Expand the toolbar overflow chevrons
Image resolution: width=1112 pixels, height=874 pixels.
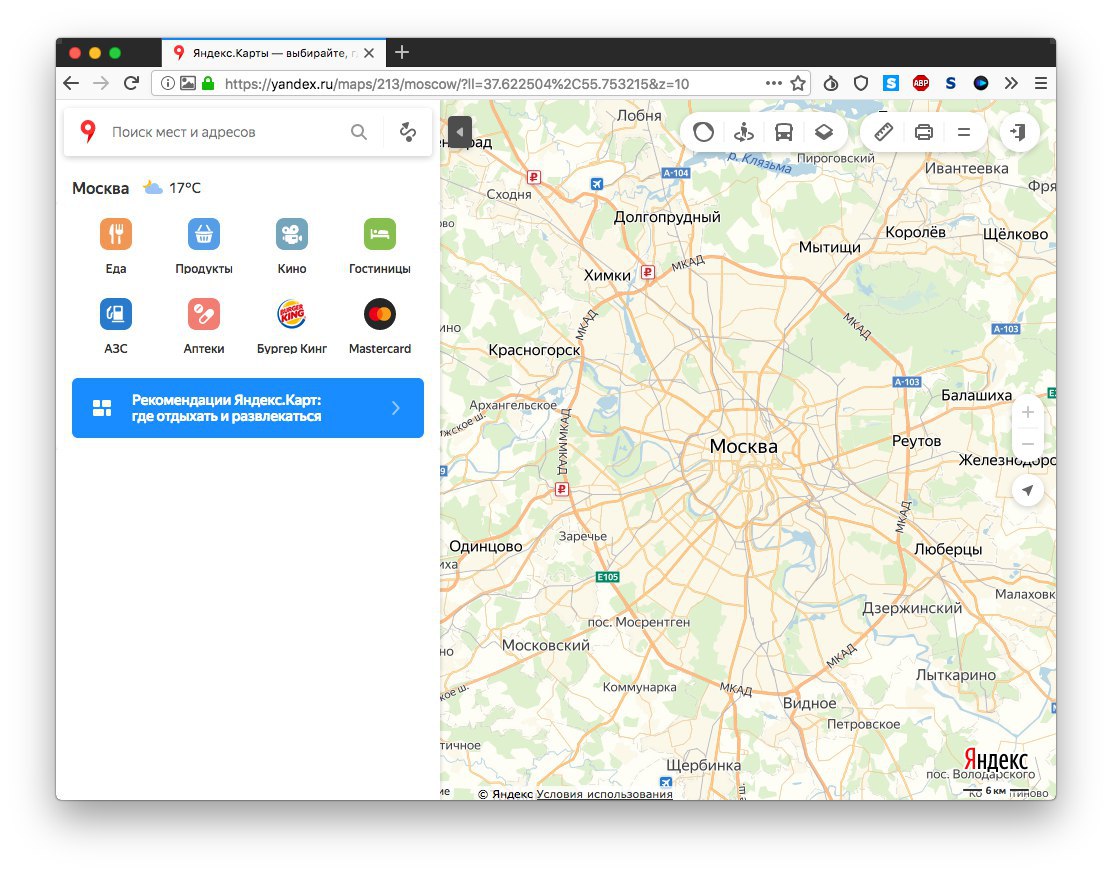(1011, 83)
